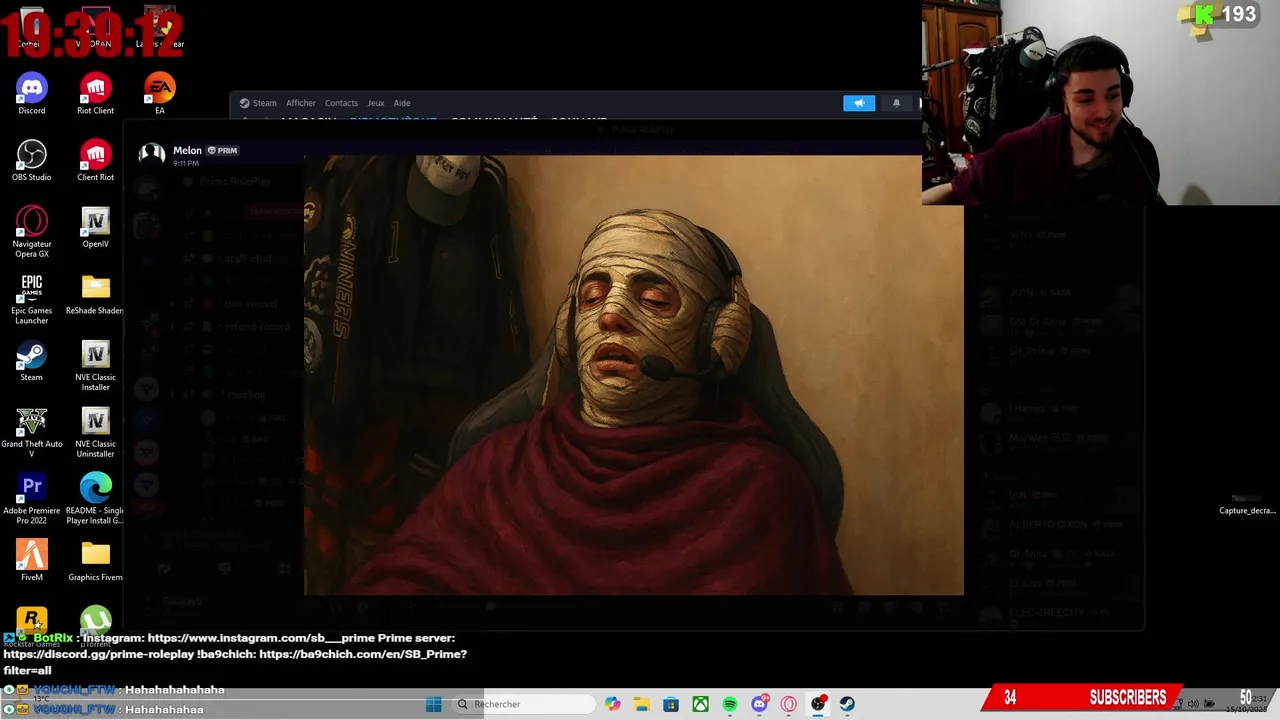Open the Afficher menu in Steam

click(x=301, y=103)
